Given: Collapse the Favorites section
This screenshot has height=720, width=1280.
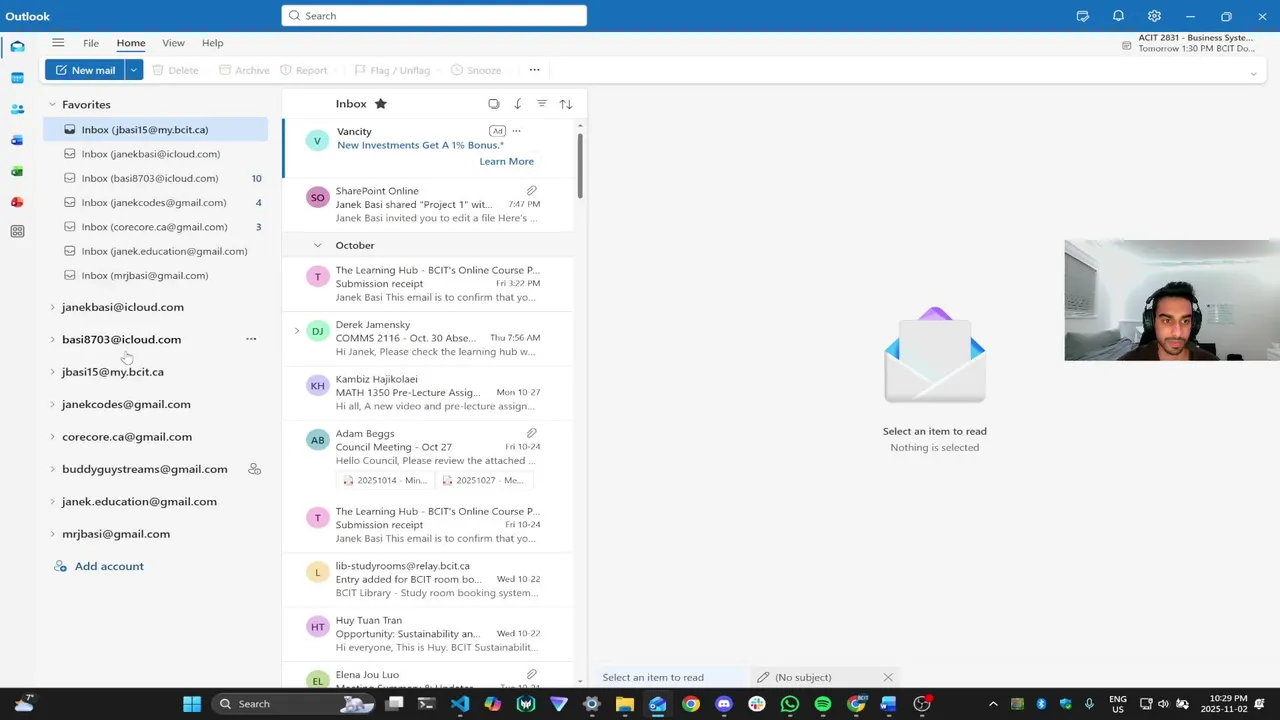Looking at the screenshot, I should pos(52,104).
